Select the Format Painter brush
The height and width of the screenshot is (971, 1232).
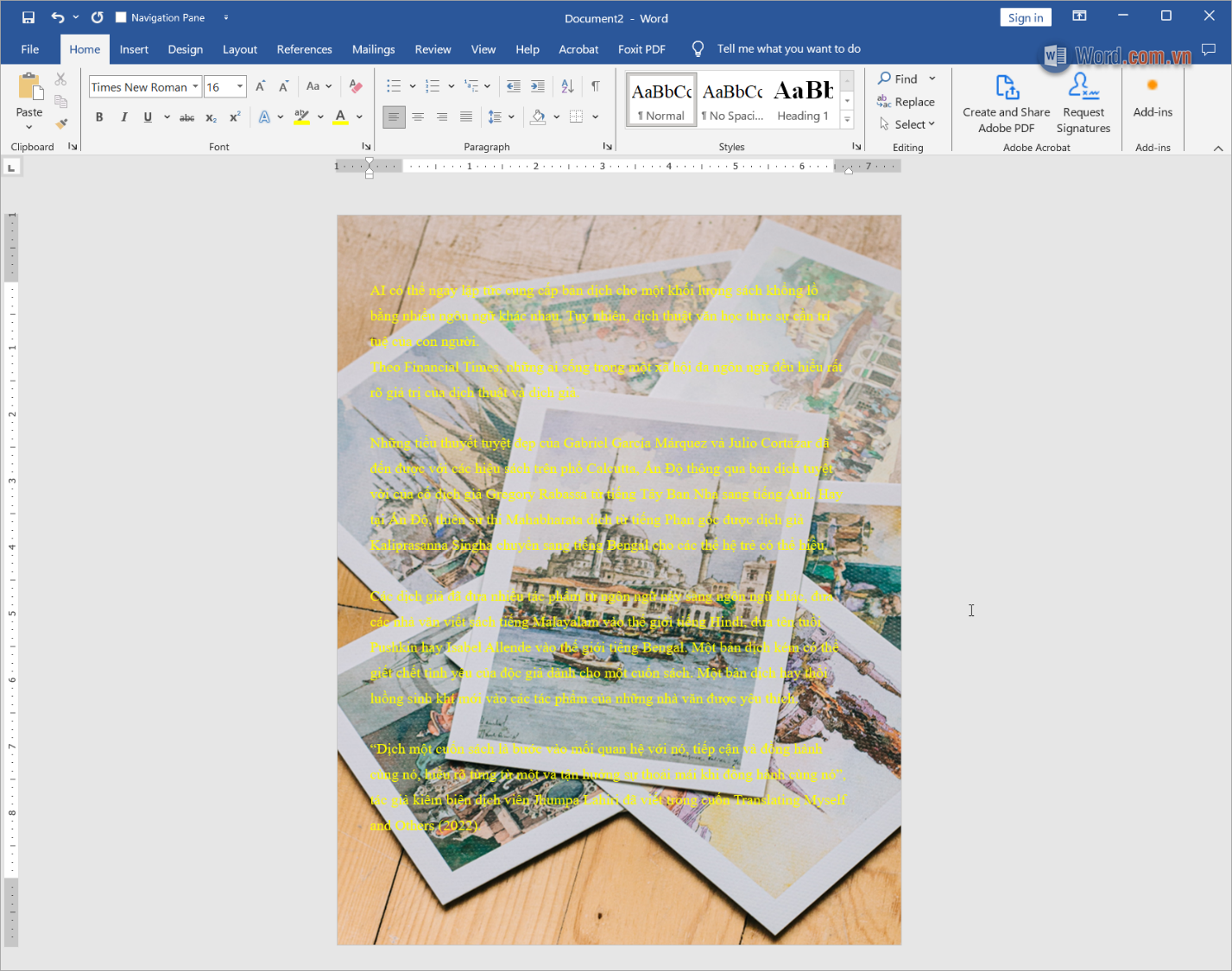pyautogui.click(x=60, y=123)
